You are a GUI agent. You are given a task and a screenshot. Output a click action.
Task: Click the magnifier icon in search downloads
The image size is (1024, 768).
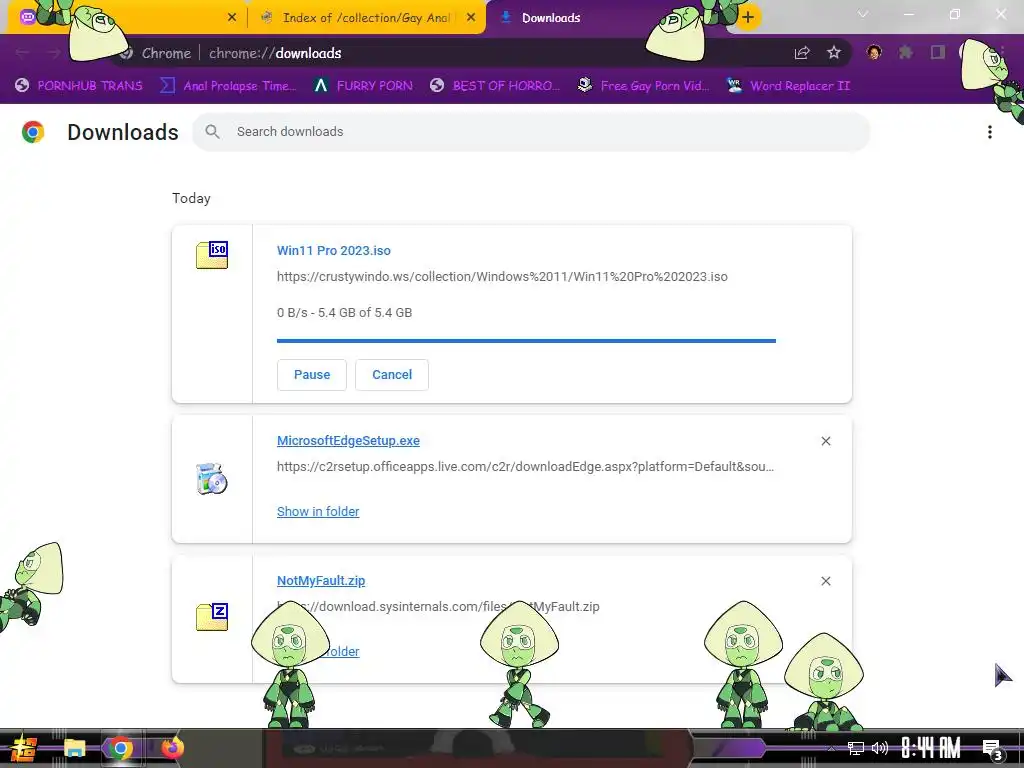click(212, 131)
